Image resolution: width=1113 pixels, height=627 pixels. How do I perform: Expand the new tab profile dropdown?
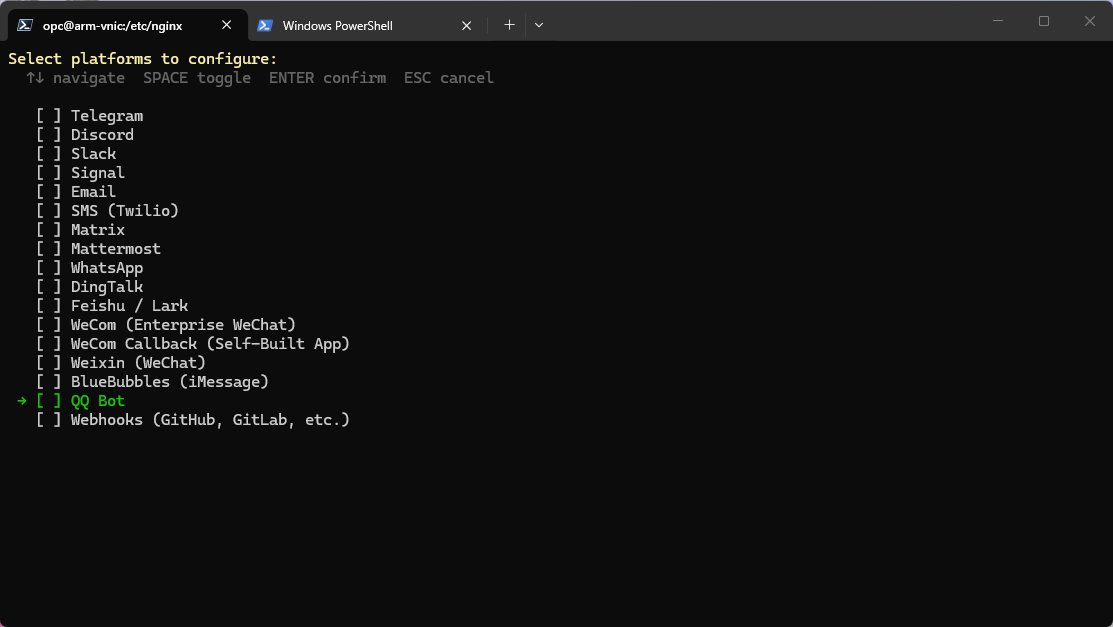point(539,25)
